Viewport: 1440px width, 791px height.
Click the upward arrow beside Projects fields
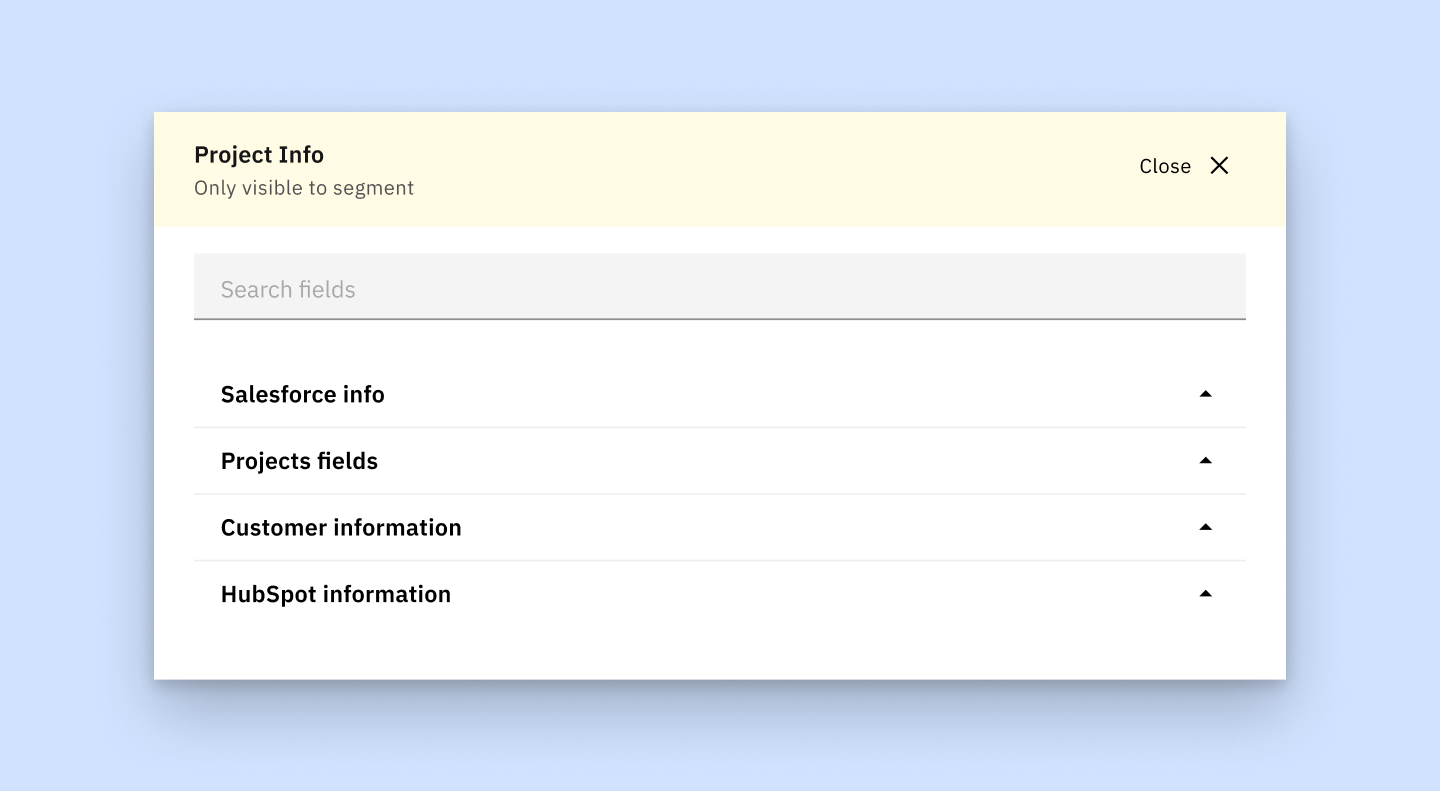(1206, 460)
